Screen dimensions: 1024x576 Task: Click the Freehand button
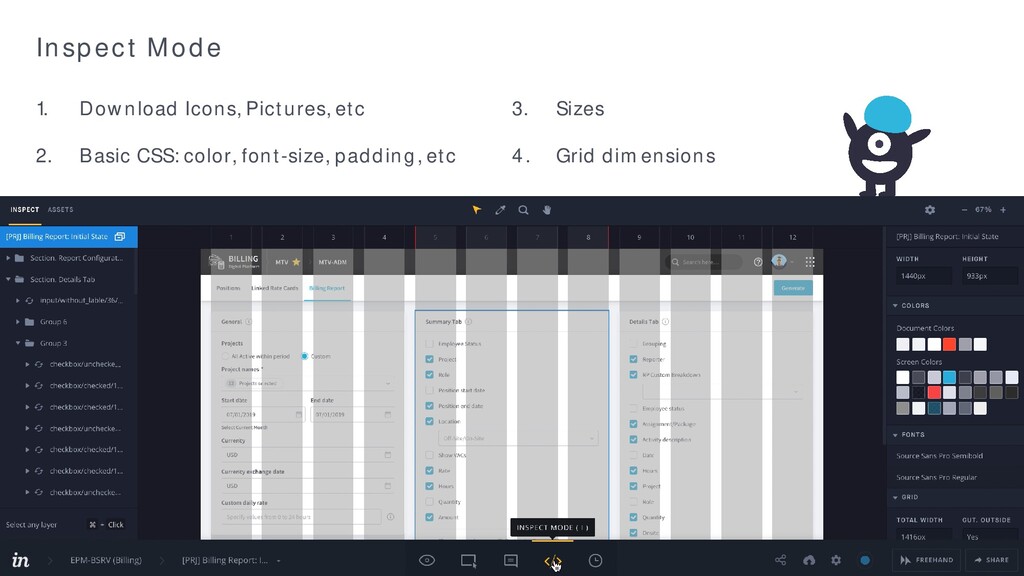[927, 560]
